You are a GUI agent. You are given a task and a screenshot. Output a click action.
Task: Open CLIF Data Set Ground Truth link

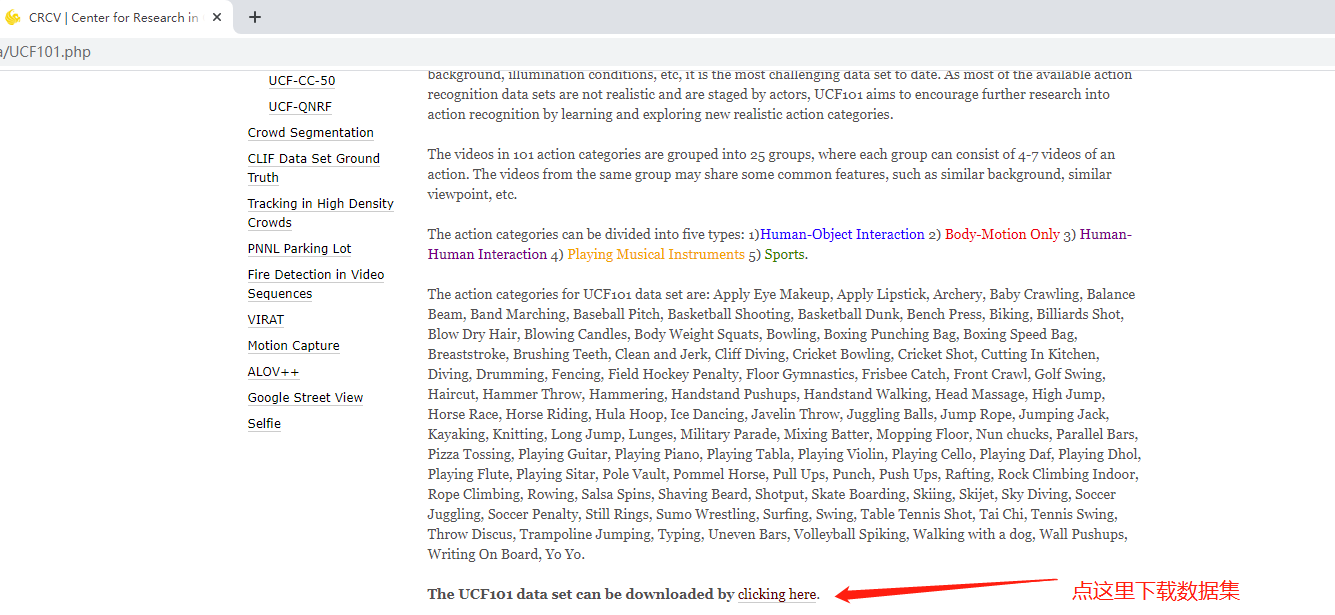click(314, 168)
